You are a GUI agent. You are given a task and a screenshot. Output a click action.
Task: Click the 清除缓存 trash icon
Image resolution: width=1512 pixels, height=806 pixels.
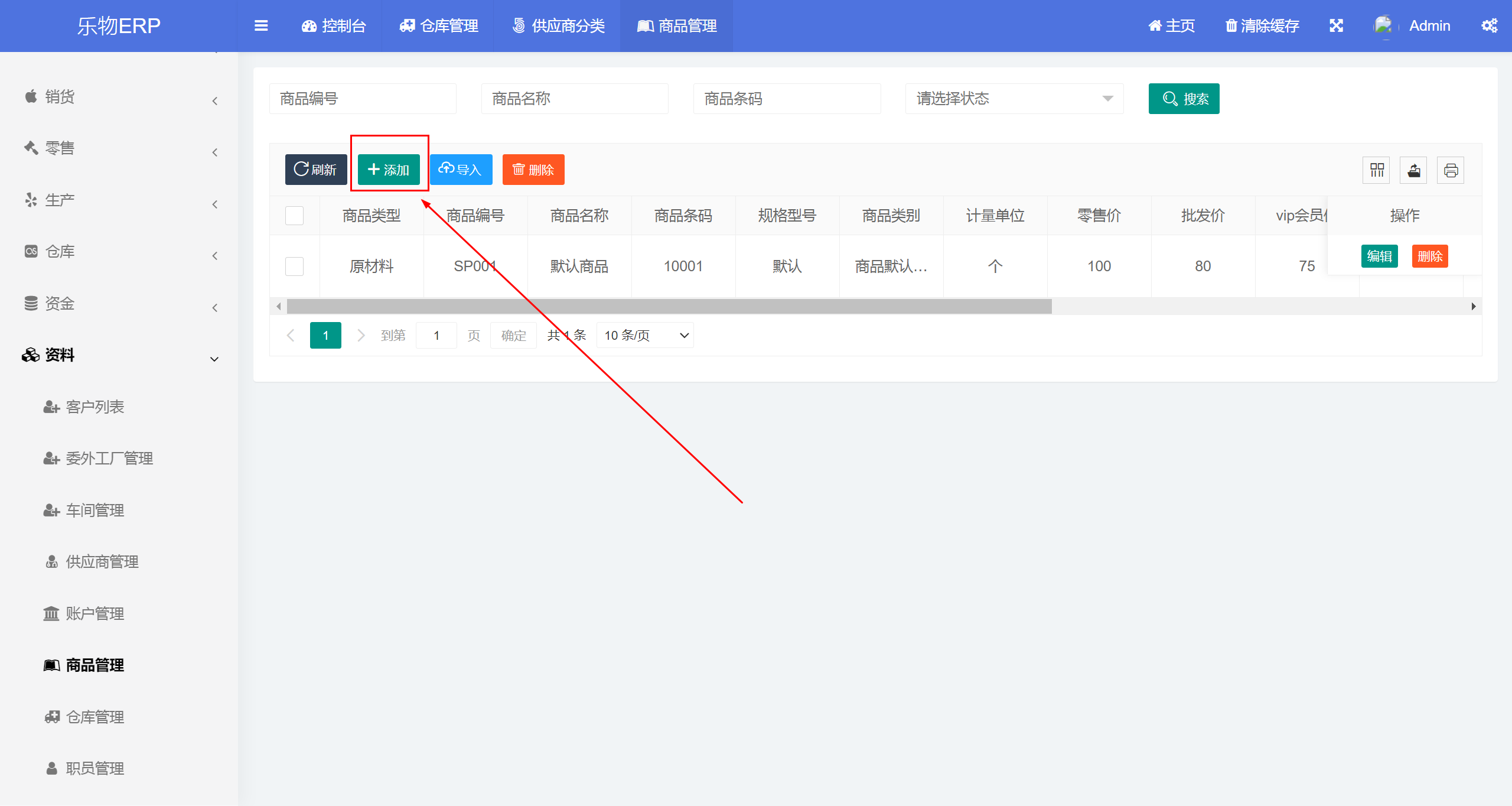tap(1231, 26)
